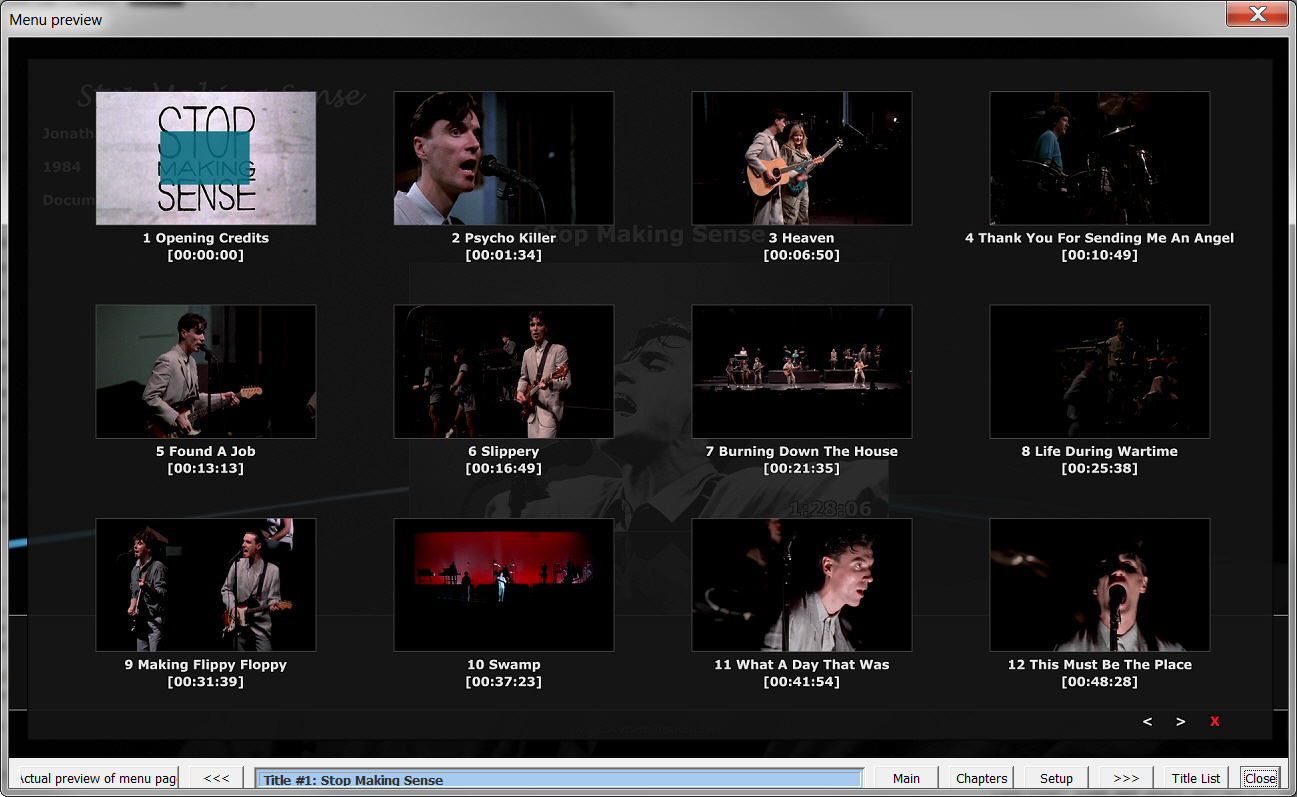This screenshot has height=797, width=1297.
Task: Go to previous chapter page with the < arrow
Action: (x=1147, y=722)
